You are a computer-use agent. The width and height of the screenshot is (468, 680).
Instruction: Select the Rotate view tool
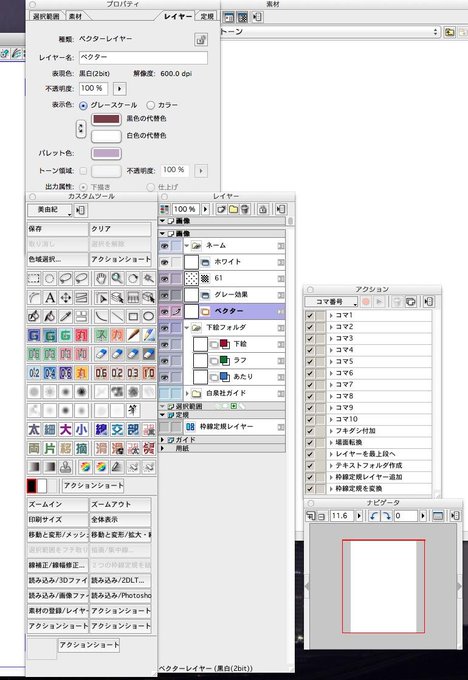click(133, 278)
